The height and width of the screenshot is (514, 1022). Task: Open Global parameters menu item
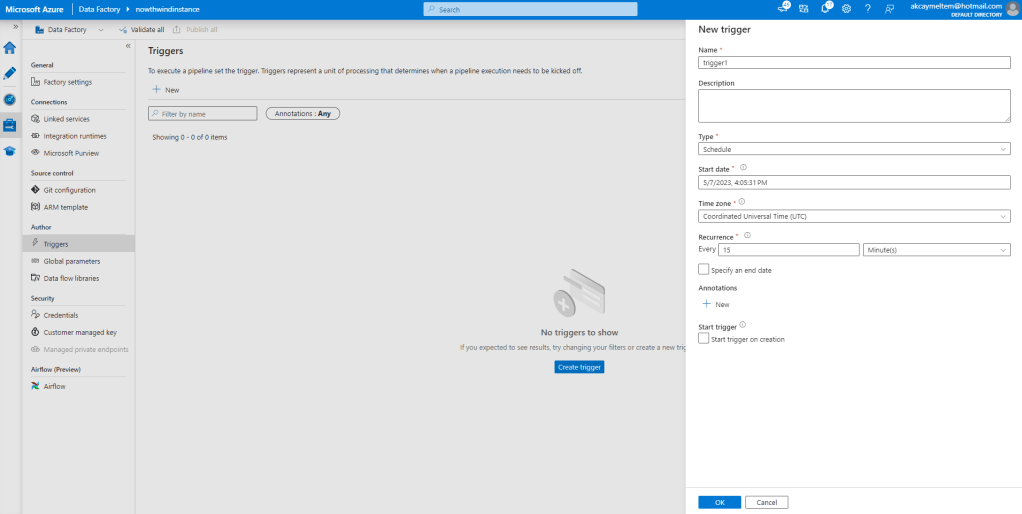[71, 261]
